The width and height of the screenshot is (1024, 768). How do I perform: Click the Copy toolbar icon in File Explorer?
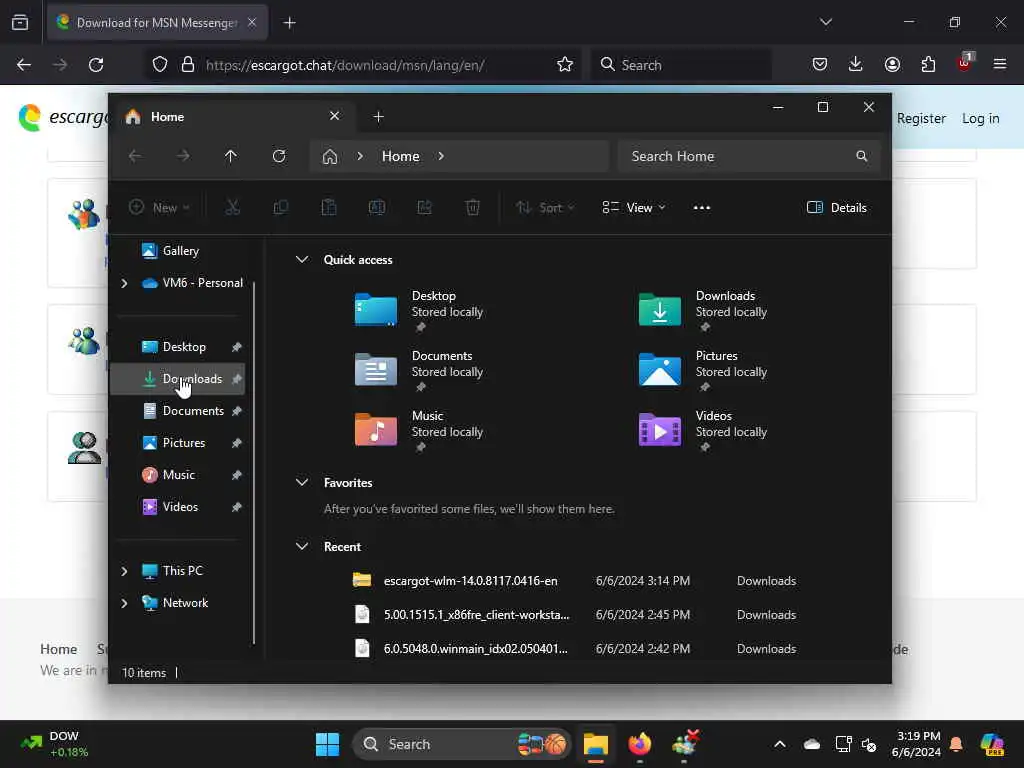point(281,208)
